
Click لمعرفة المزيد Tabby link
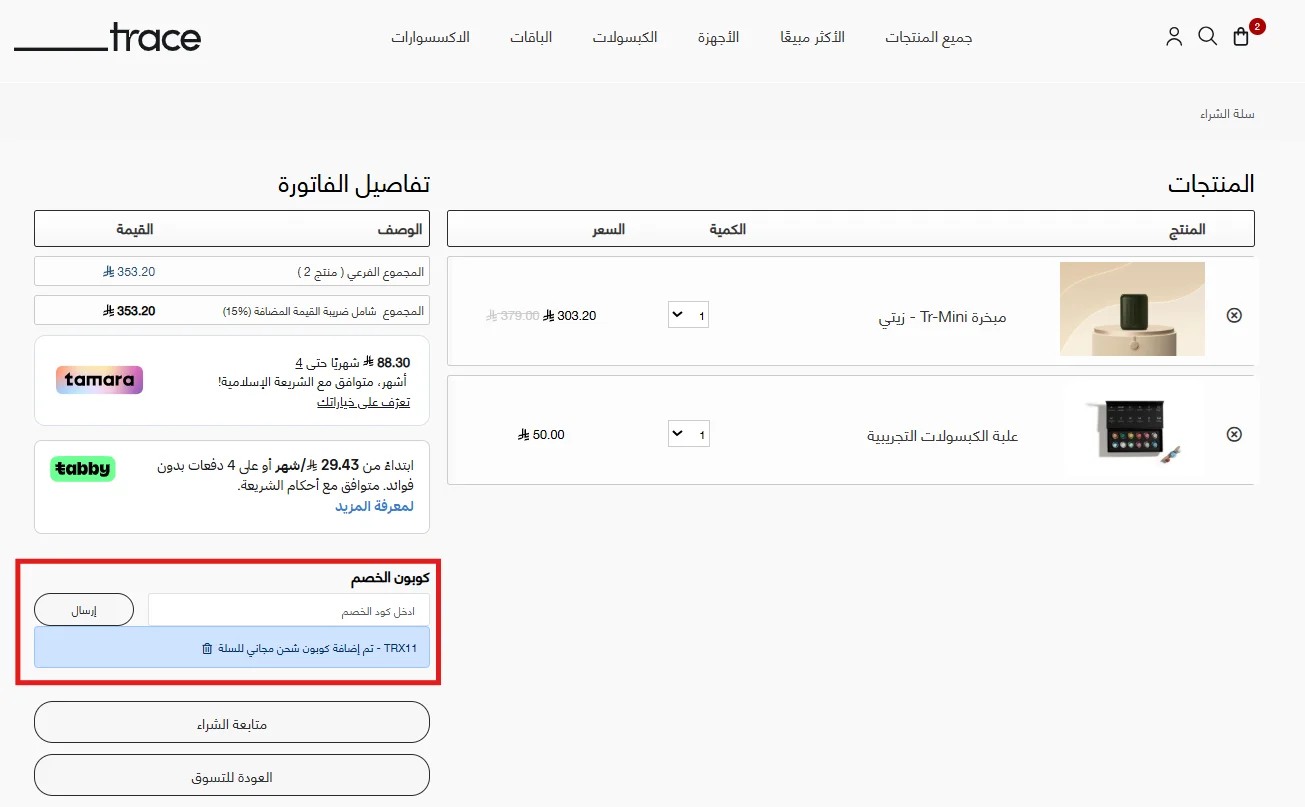click(x=374, y=507)
